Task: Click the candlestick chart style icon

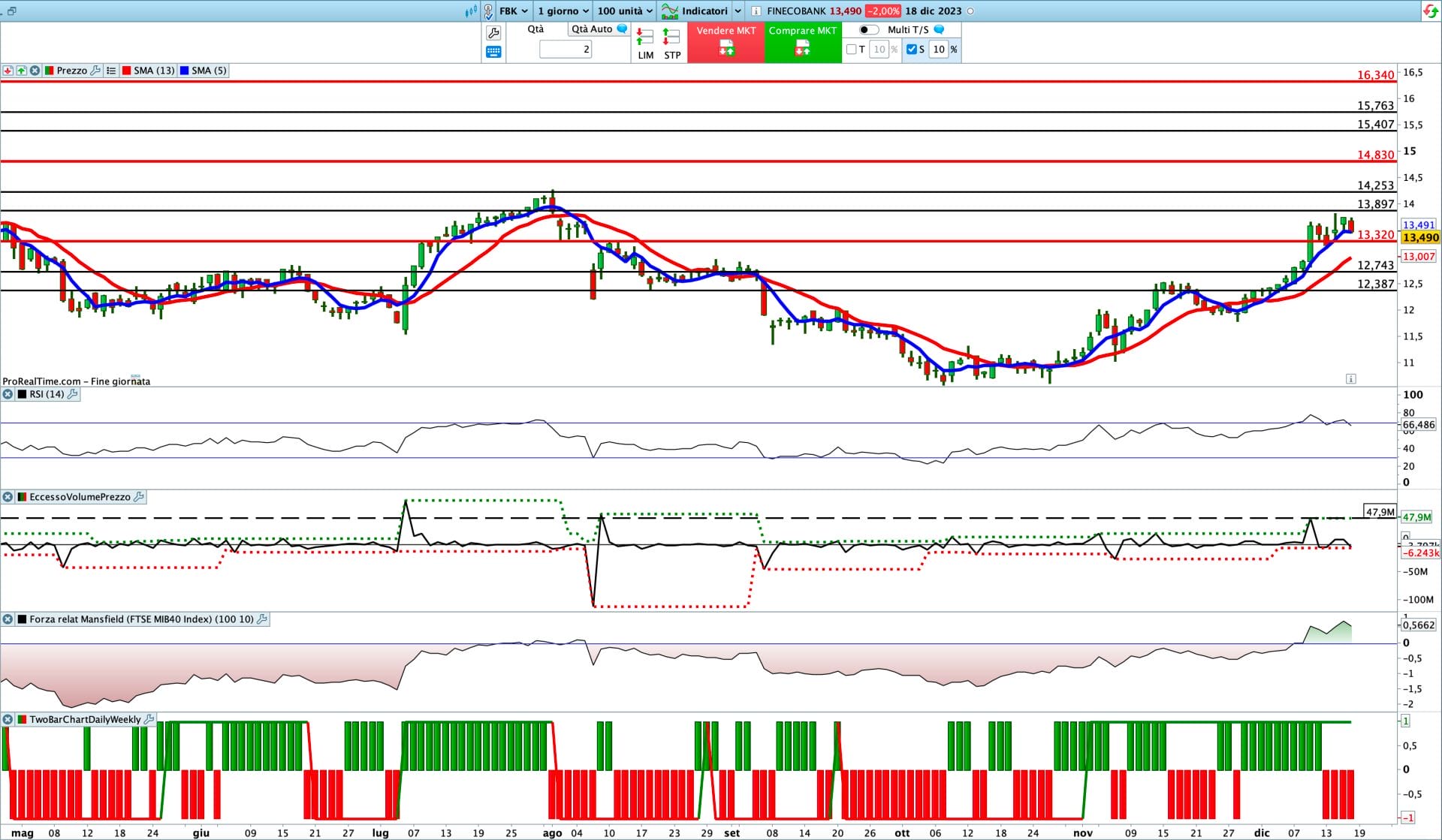Action: [x=471, y=11]
